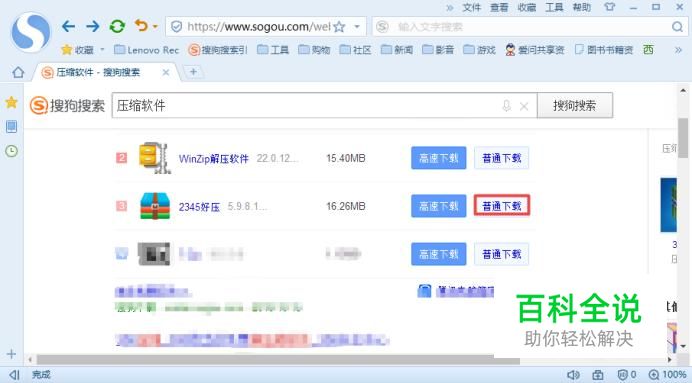The image size is (692, 383).
Task: Open favorites star in left sidebar
Action: click(11, 102)
